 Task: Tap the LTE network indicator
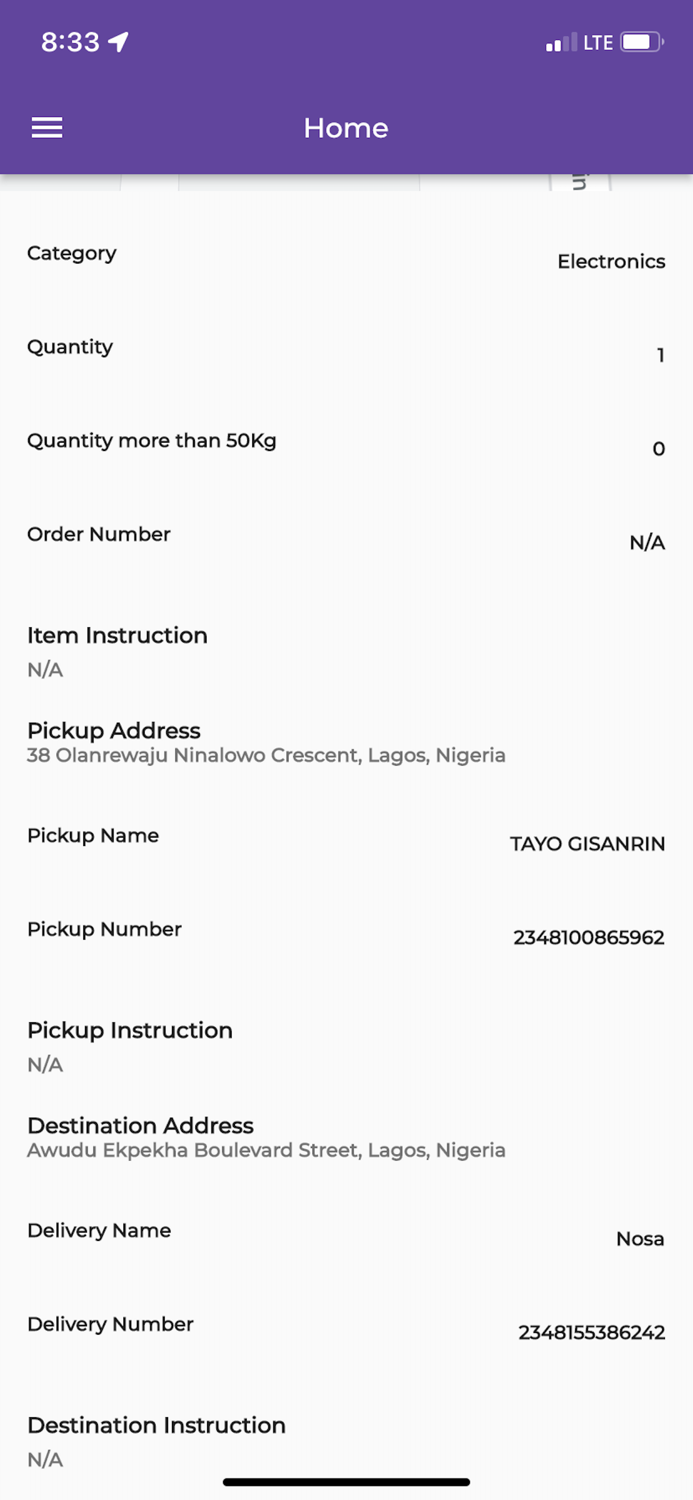coord(597,42)
